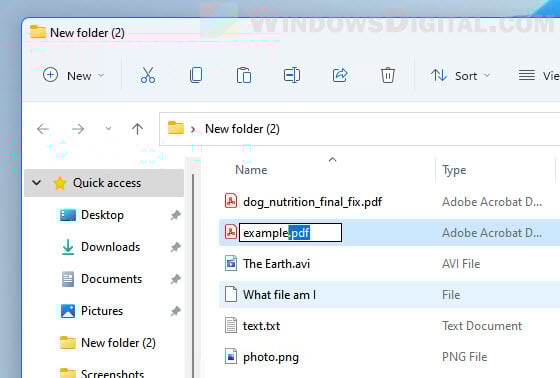Click the Cut scissors icon
Viewport: 560px width, 378px height.
tap(148, 75)
